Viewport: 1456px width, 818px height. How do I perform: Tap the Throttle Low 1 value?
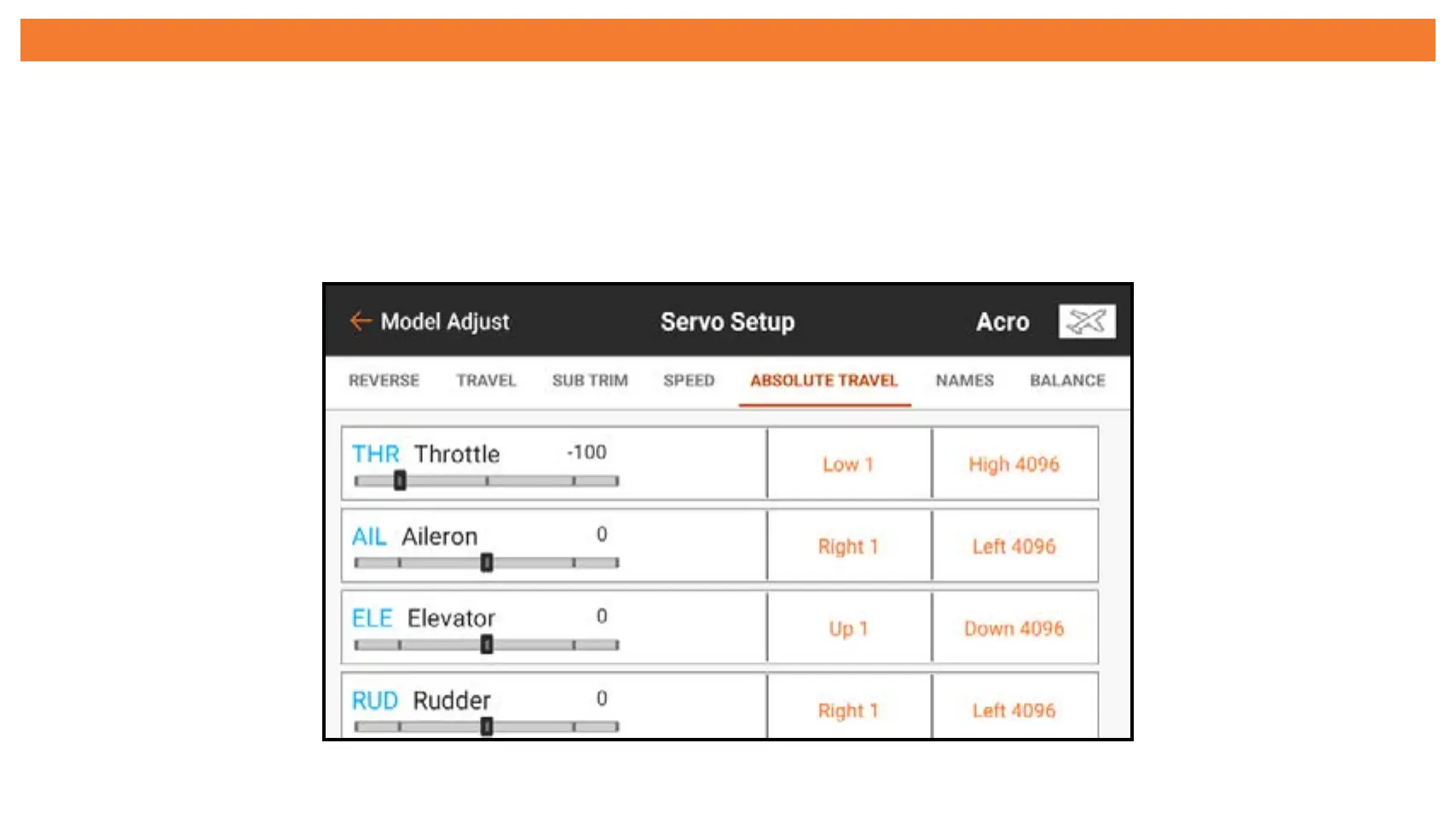point(848,464)
